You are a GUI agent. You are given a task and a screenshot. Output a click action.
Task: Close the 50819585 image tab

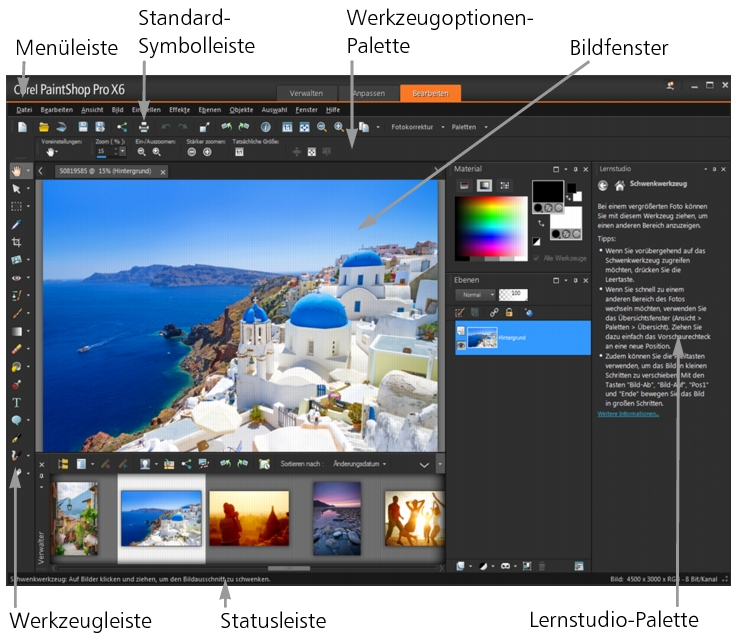(160, 171)
